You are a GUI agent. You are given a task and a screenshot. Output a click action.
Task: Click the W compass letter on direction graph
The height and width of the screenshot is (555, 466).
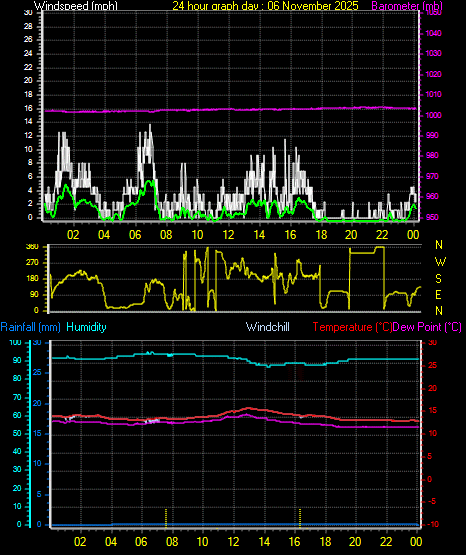coord(440,262)
